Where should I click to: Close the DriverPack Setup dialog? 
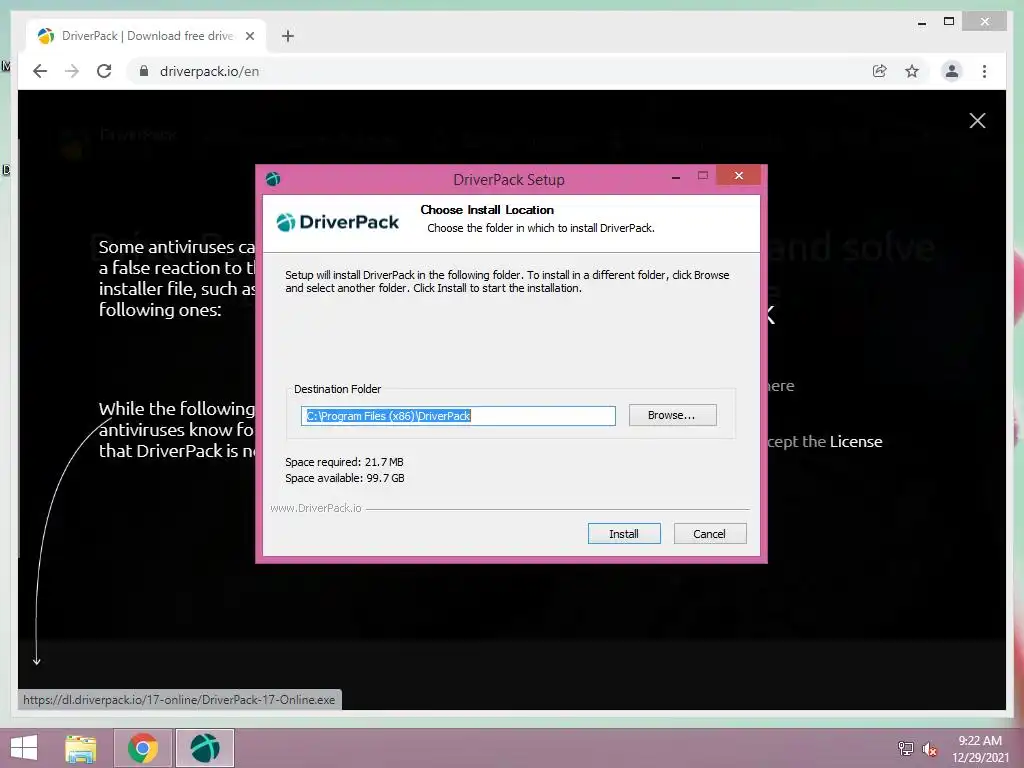(739, 175)
